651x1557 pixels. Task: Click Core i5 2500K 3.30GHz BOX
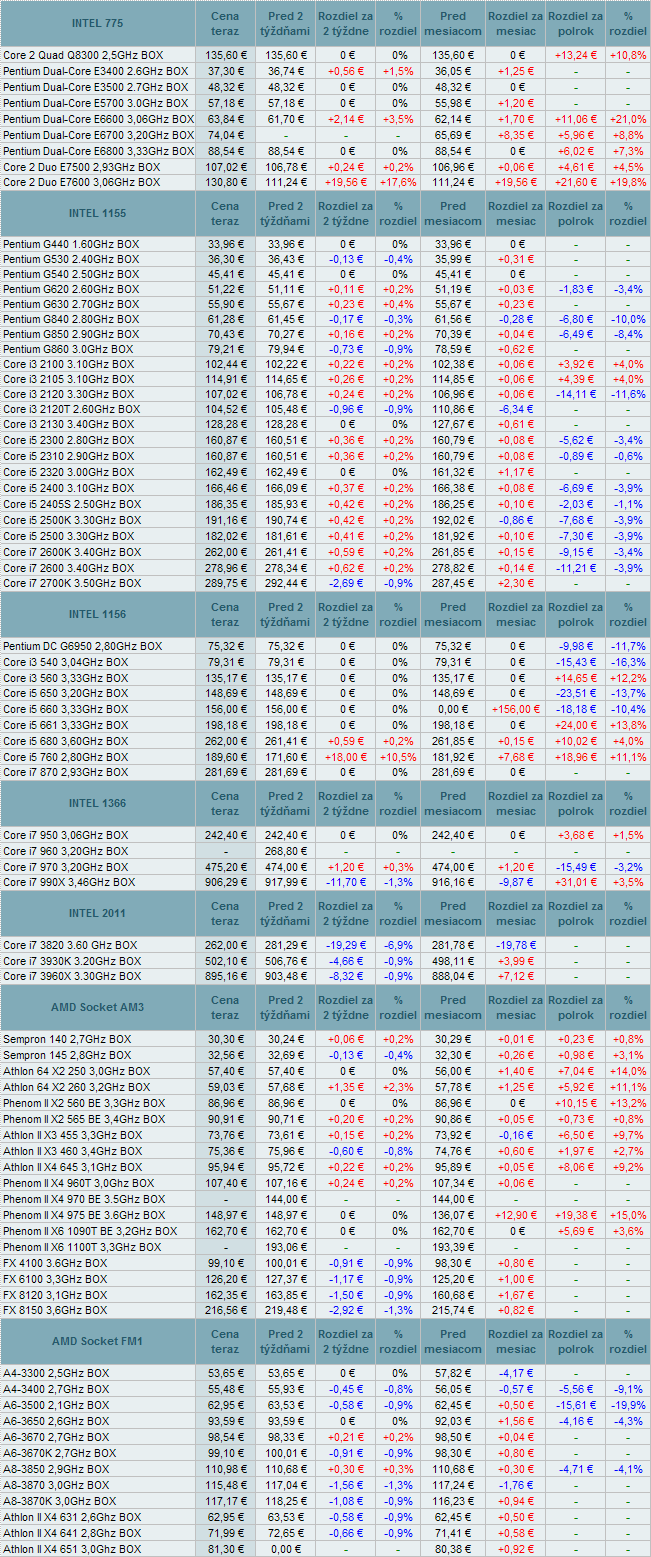point(72,521)
